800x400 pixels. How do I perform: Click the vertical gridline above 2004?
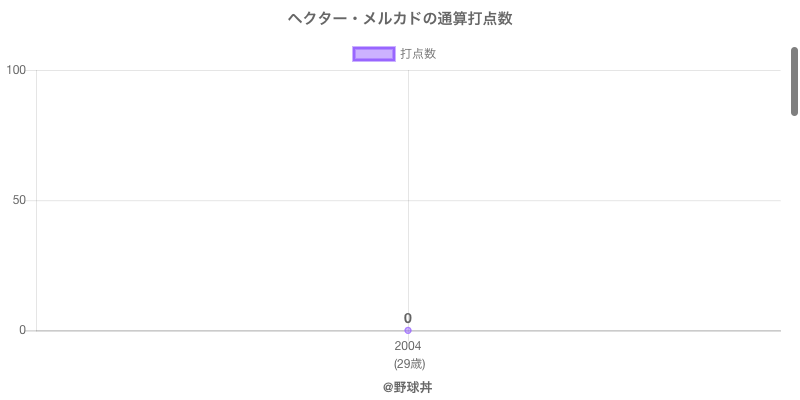[x=408, y=150]
